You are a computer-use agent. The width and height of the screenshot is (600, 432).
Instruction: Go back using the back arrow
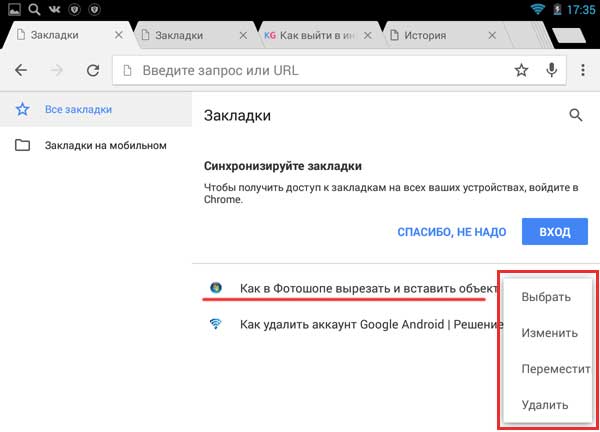point(21,71)
